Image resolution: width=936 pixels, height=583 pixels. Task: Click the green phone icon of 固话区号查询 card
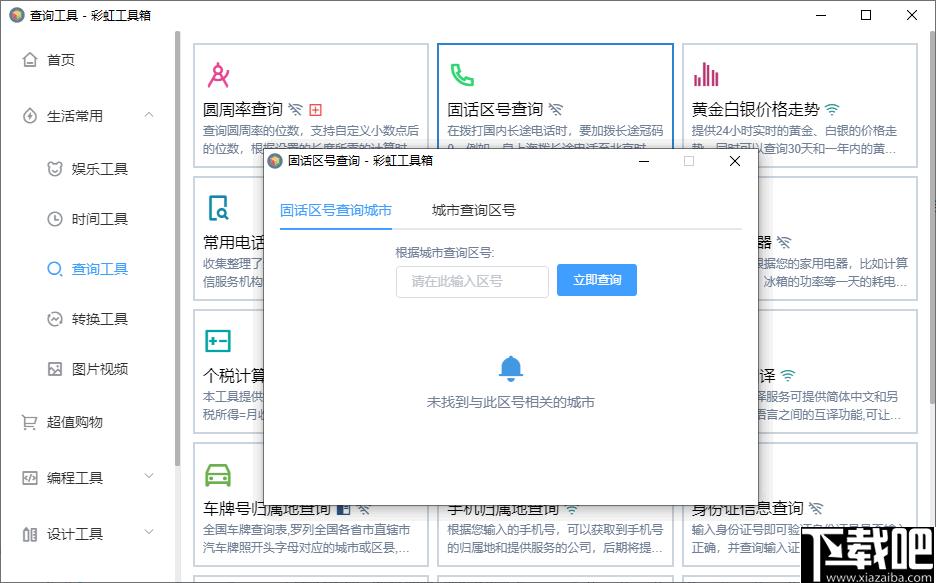coord(462,75)
